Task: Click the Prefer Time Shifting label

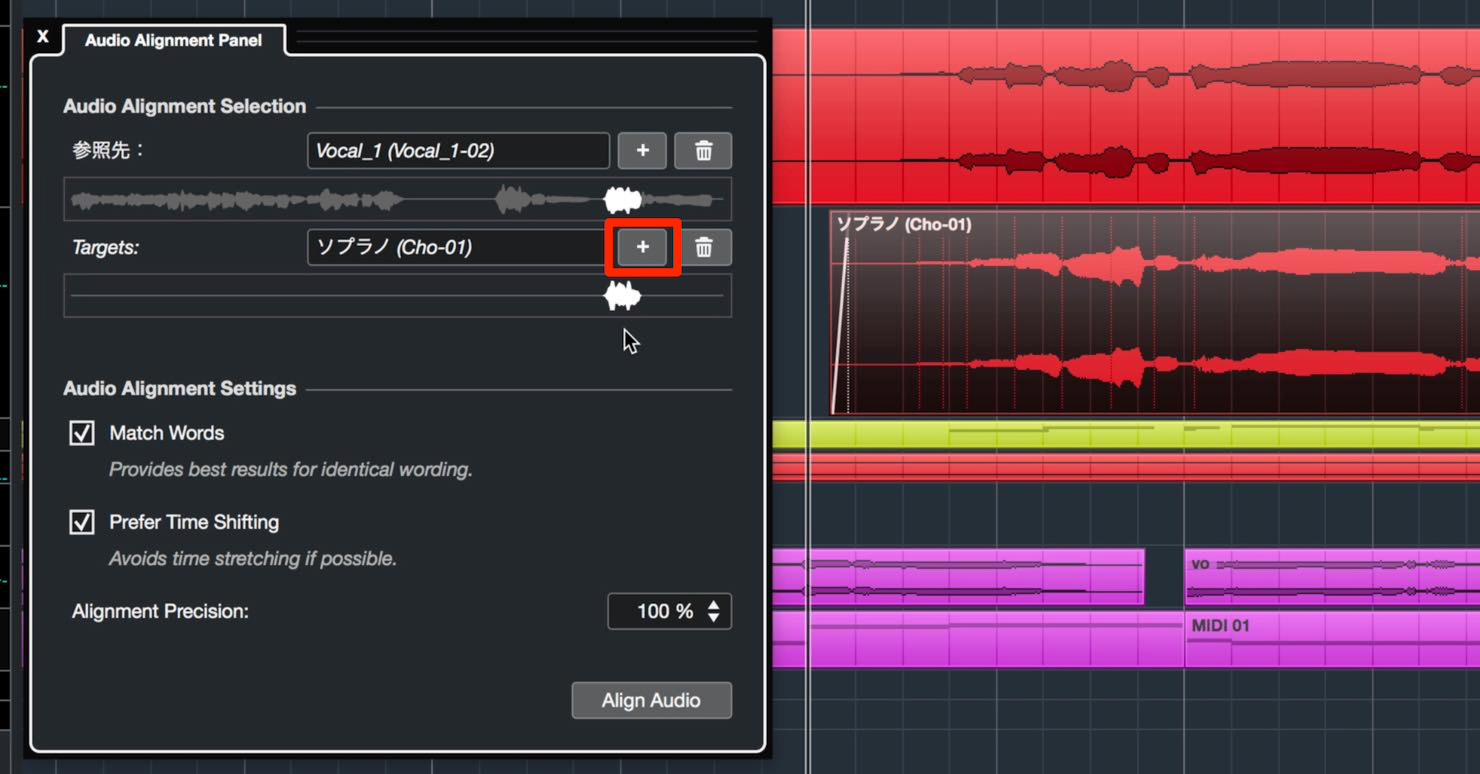Action: point(194,522)
